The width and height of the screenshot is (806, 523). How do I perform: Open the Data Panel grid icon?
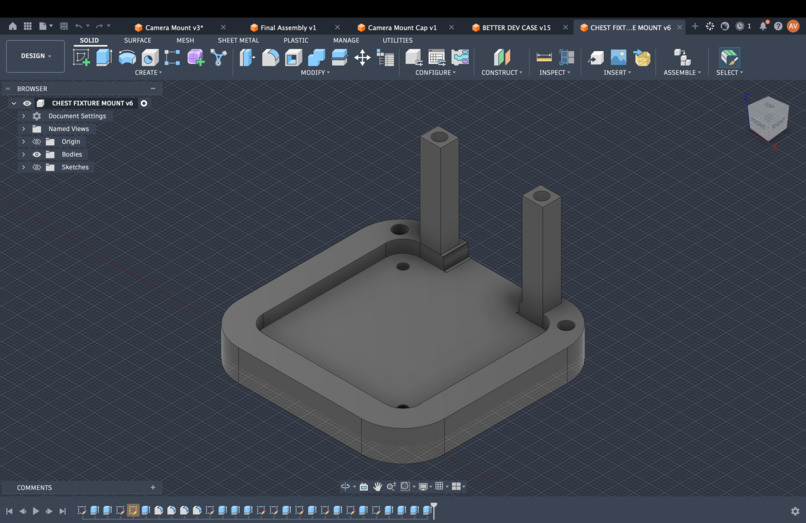point(28,26)
